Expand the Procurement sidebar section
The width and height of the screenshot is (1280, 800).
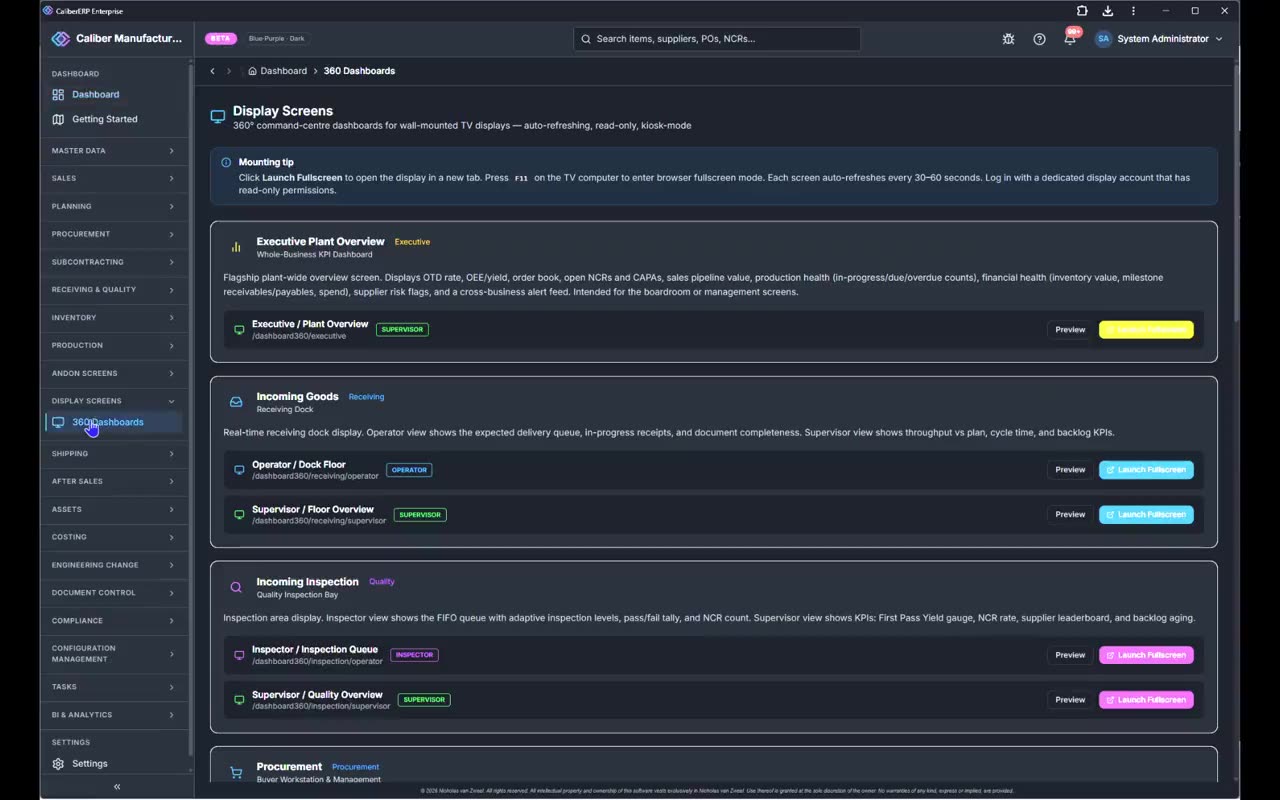[x=114, y=234]
